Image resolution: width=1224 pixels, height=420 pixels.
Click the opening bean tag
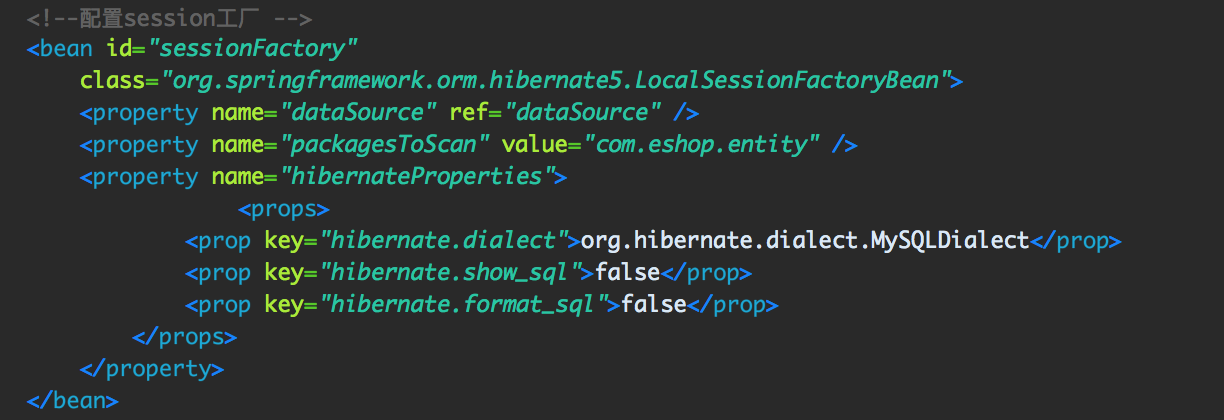coord(61,48)
